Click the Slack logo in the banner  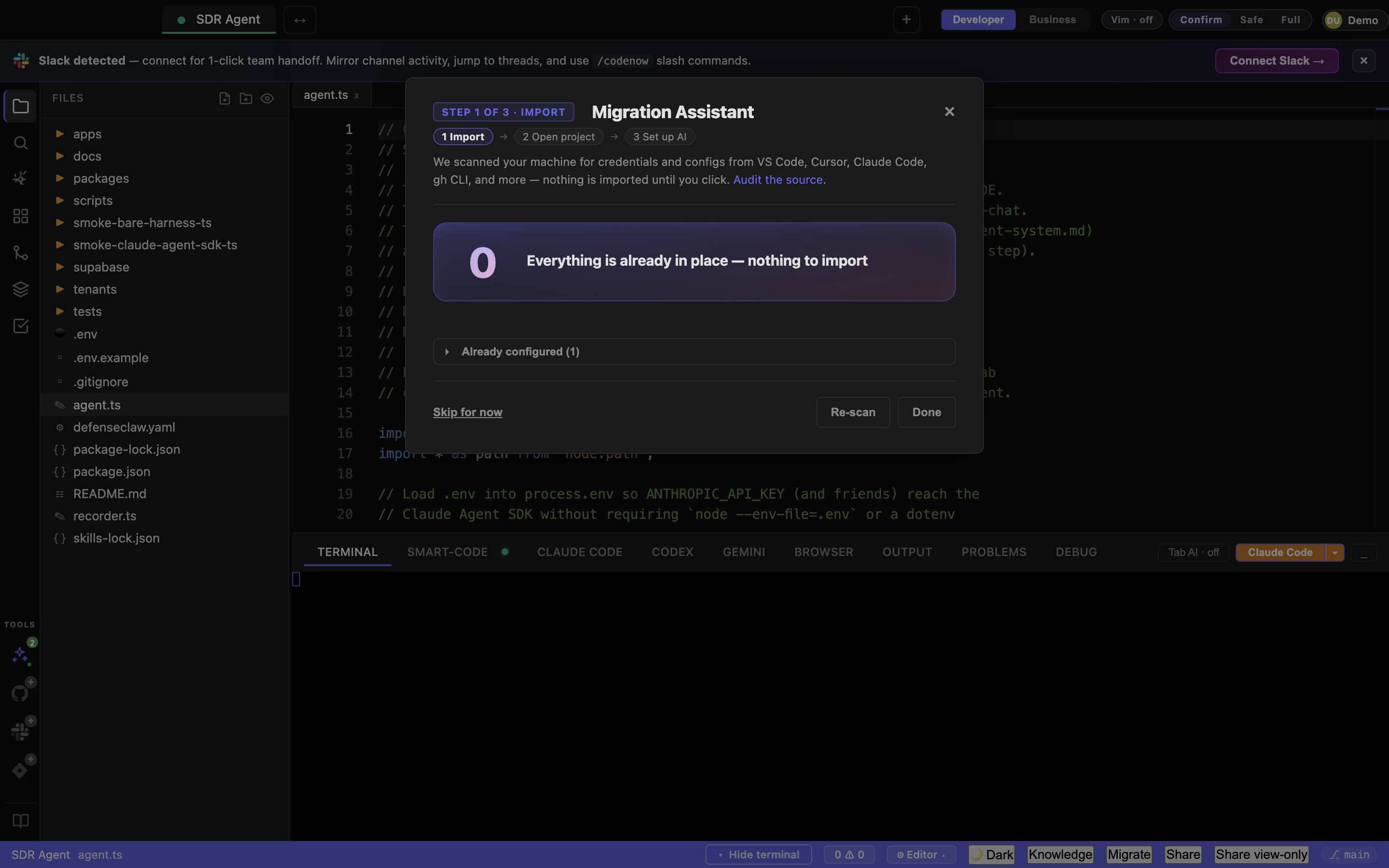click(21, 60)
